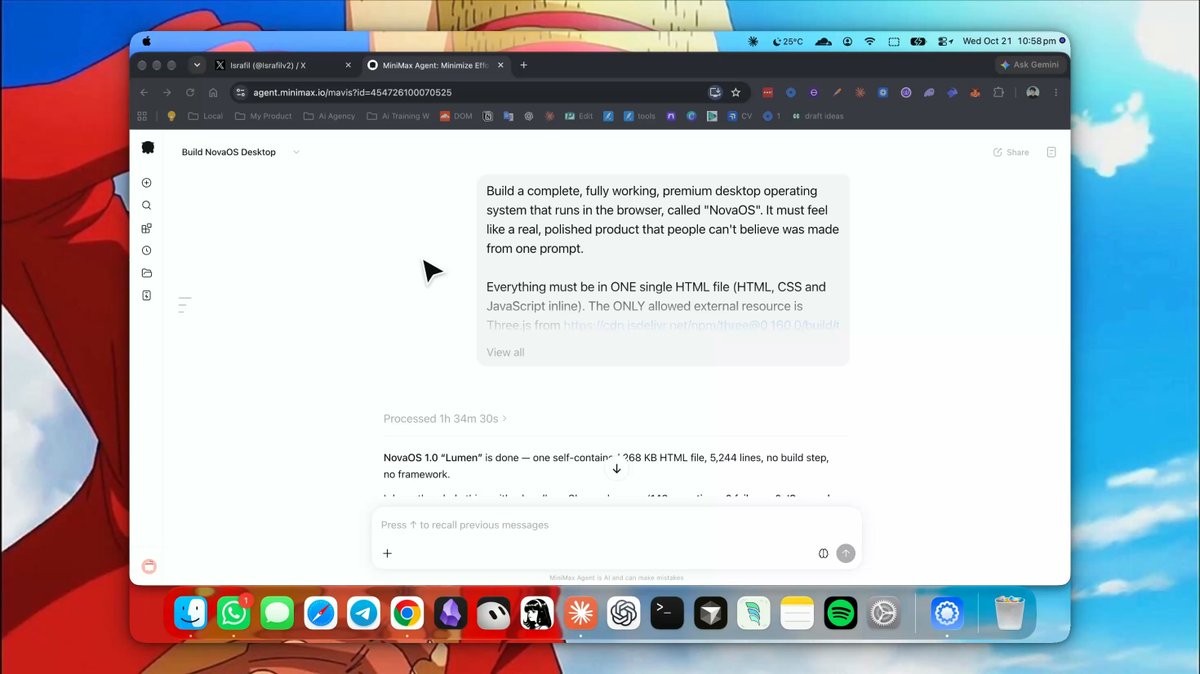Click the circle icon left of send button
The image size is (1200, 674).
point(824,553)
